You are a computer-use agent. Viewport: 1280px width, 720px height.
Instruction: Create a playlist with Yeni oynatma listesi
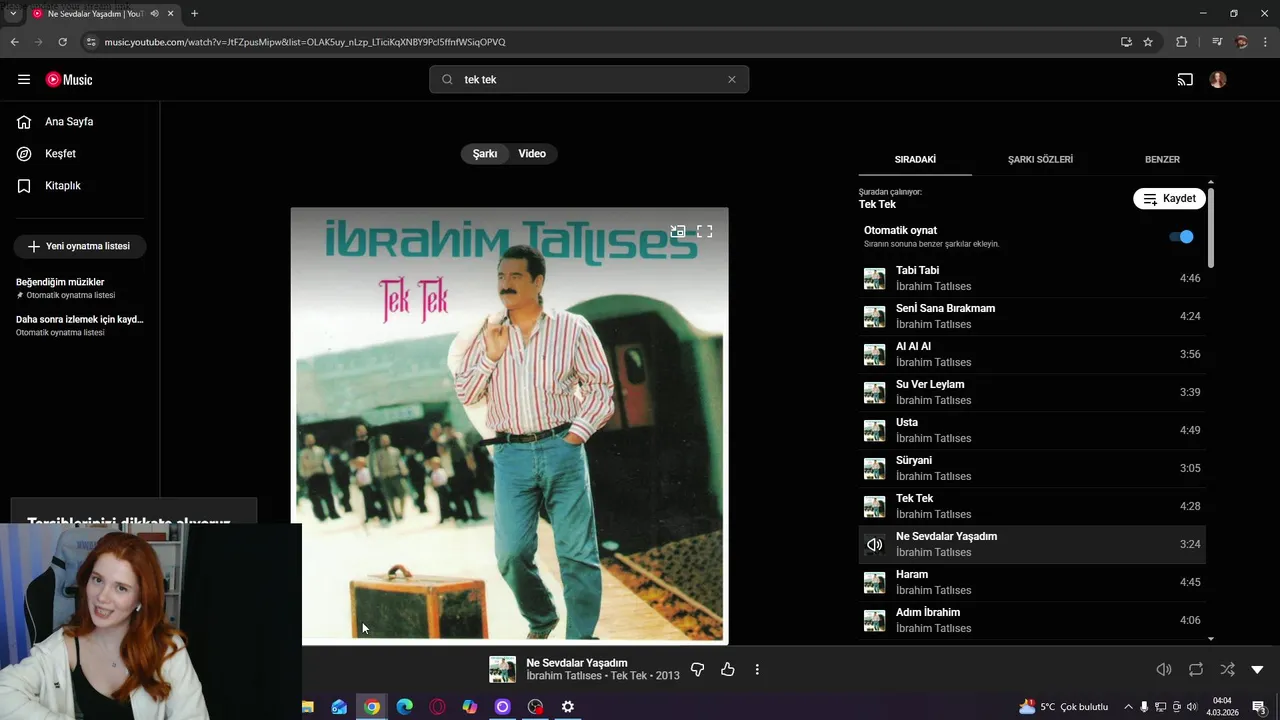[80, 246]
